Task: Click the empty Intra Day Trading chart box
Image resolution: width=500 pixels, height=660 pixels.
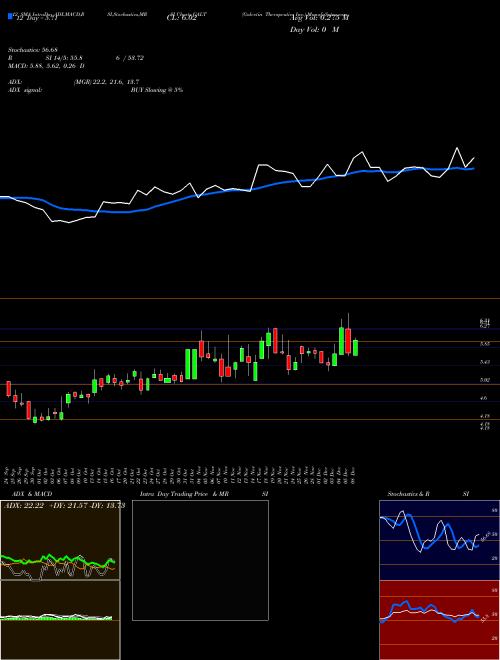Action: point(200,560)
